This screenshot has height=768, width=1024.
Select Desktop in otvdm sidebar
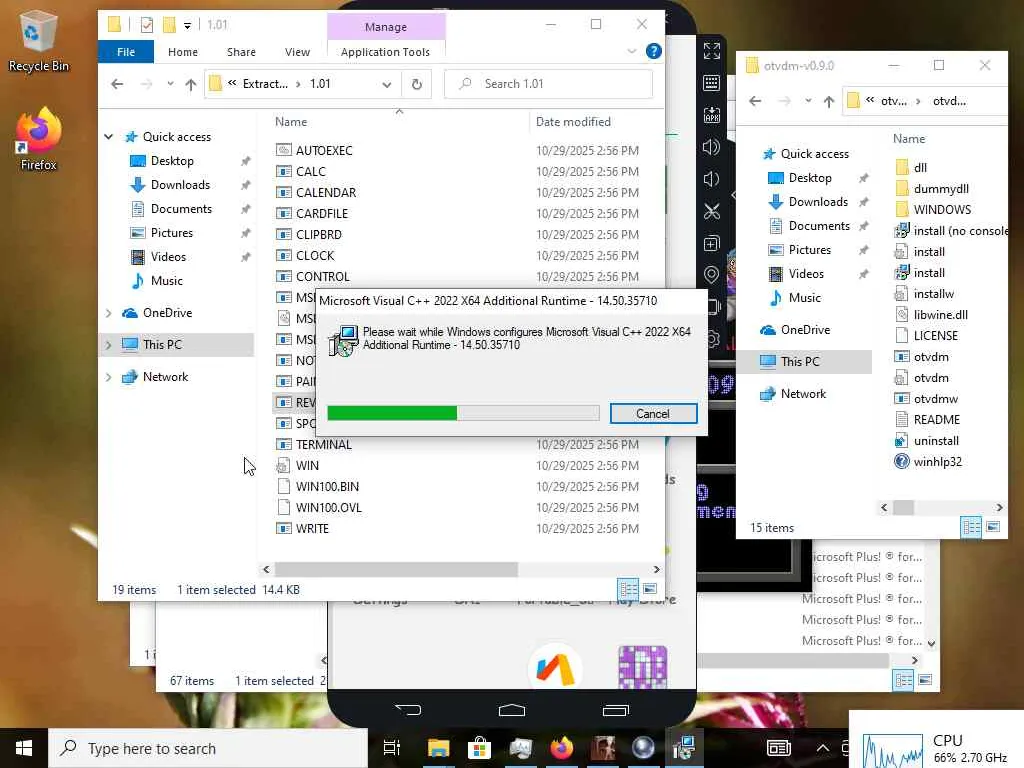[x=810, y=178]
